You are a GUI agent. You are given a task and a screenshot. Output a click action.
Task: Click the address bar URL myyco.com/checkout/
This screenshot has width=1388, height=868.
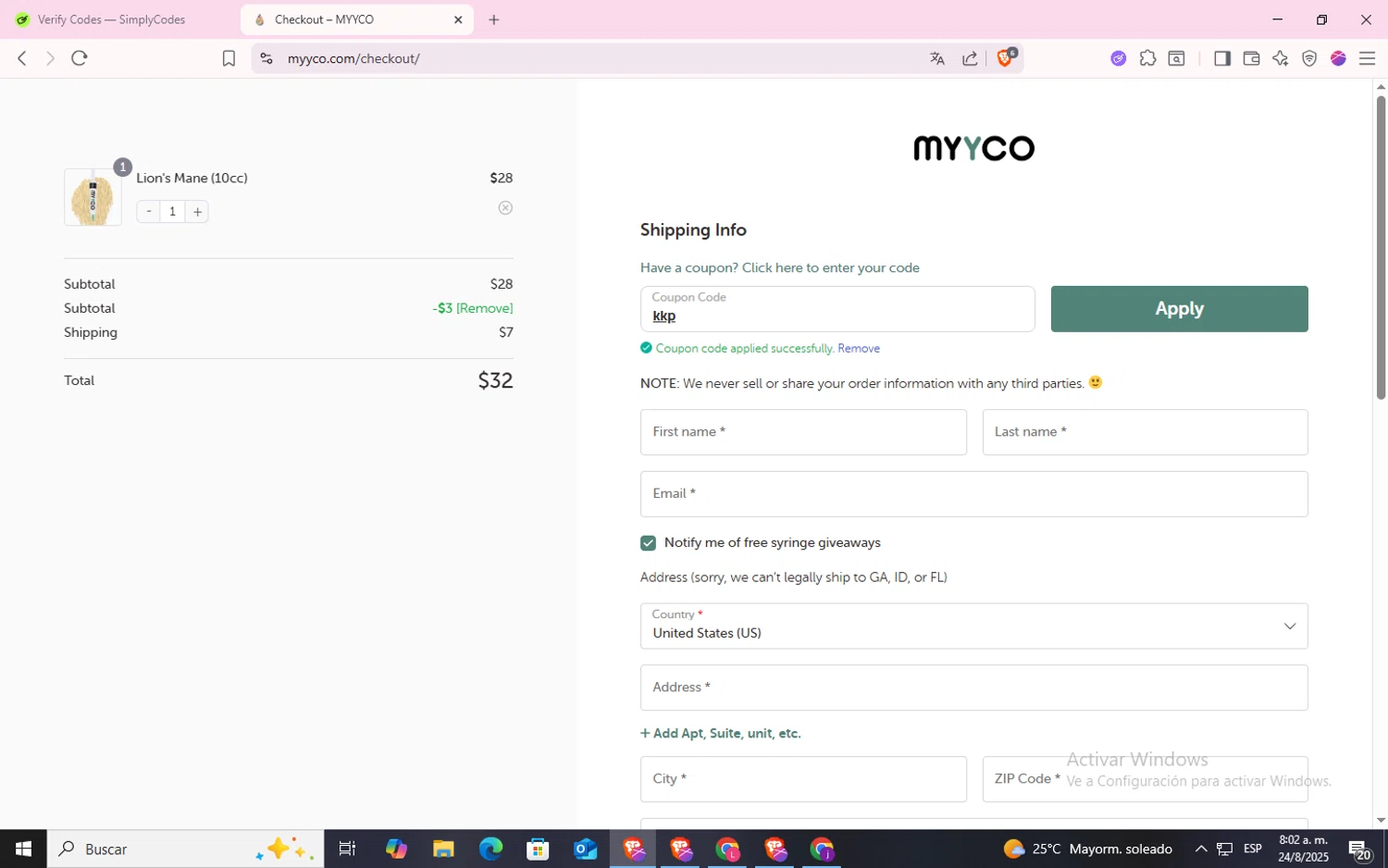tap(353, 58)
